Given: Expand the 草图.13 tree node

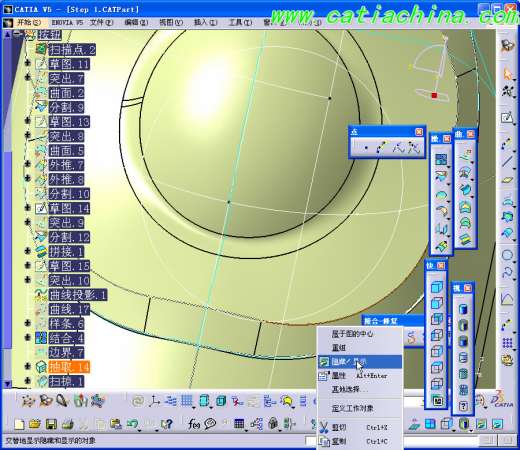Looking at the screenshot, I should 27,121.
